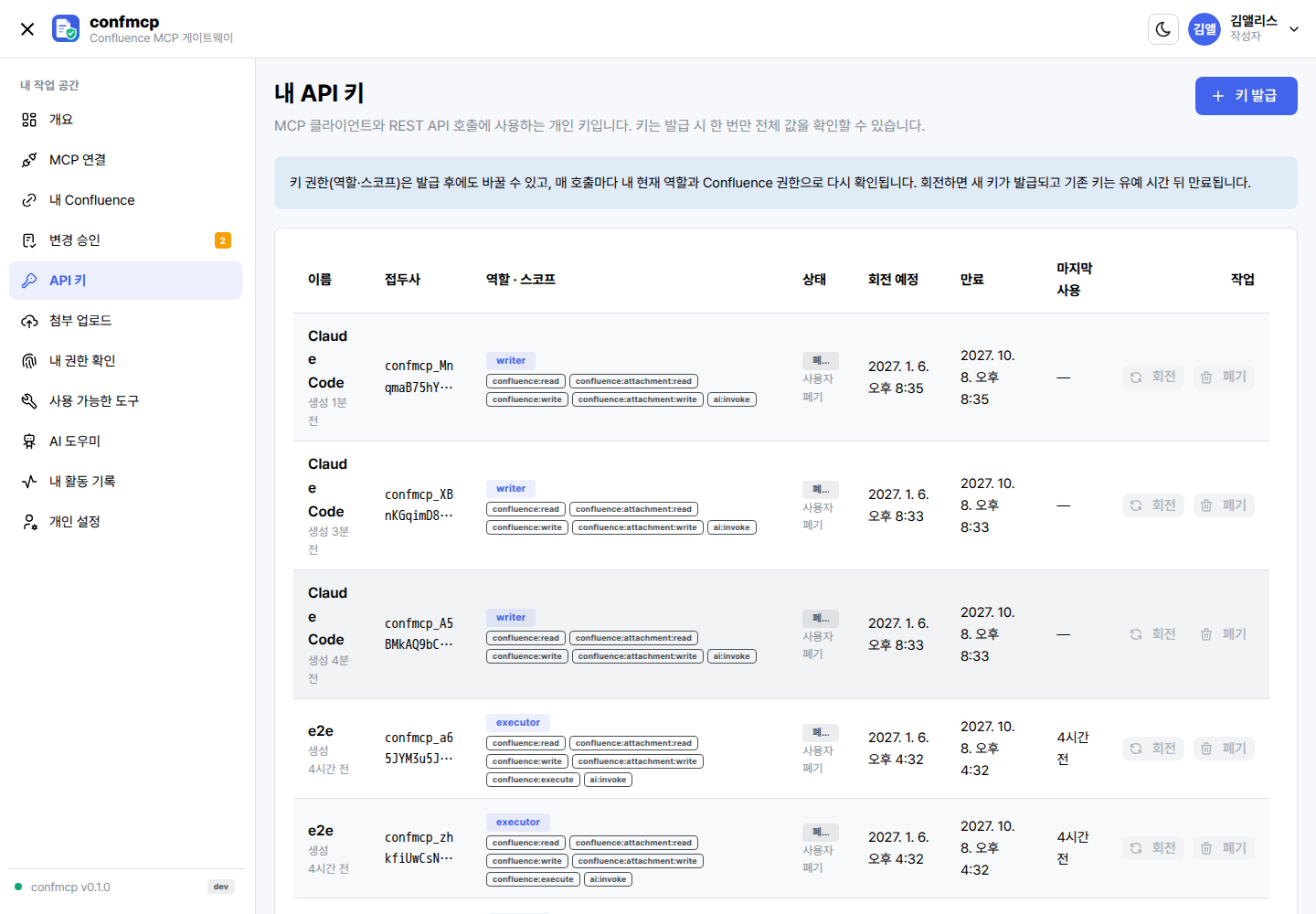1316x914 pixels.
Task: Click the 생성 1분 전 timestamp text
Action: [x=327, y=411]
